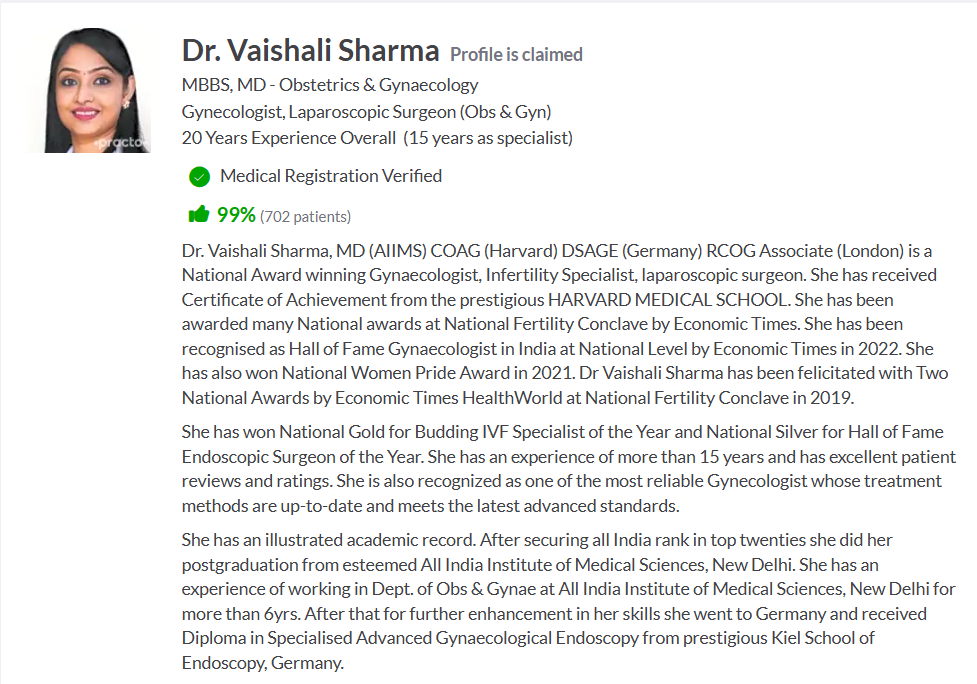
Task: Click Dr. Vaishali Sharma's profile photo
Action: [x=96, y=90]
